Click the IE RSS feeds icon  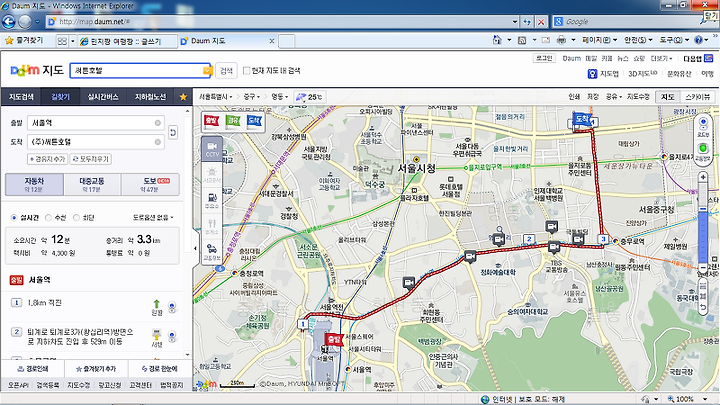coord(522,40)
